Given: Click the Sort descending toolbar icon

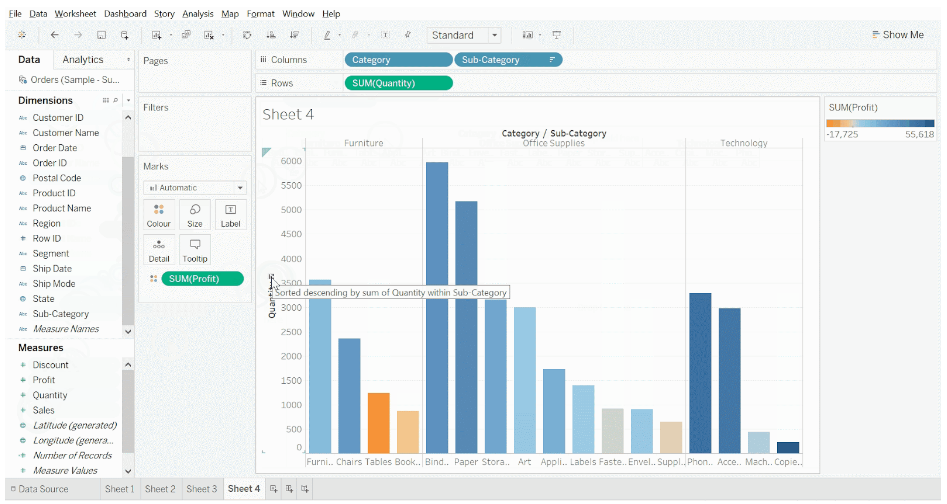Looking at the screenshot, I should [293, 35].
